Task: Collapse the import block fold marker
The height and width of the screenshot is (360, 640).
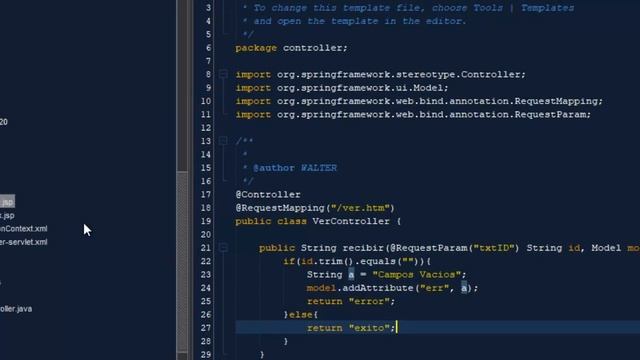Action: click(x=223, y=74)
